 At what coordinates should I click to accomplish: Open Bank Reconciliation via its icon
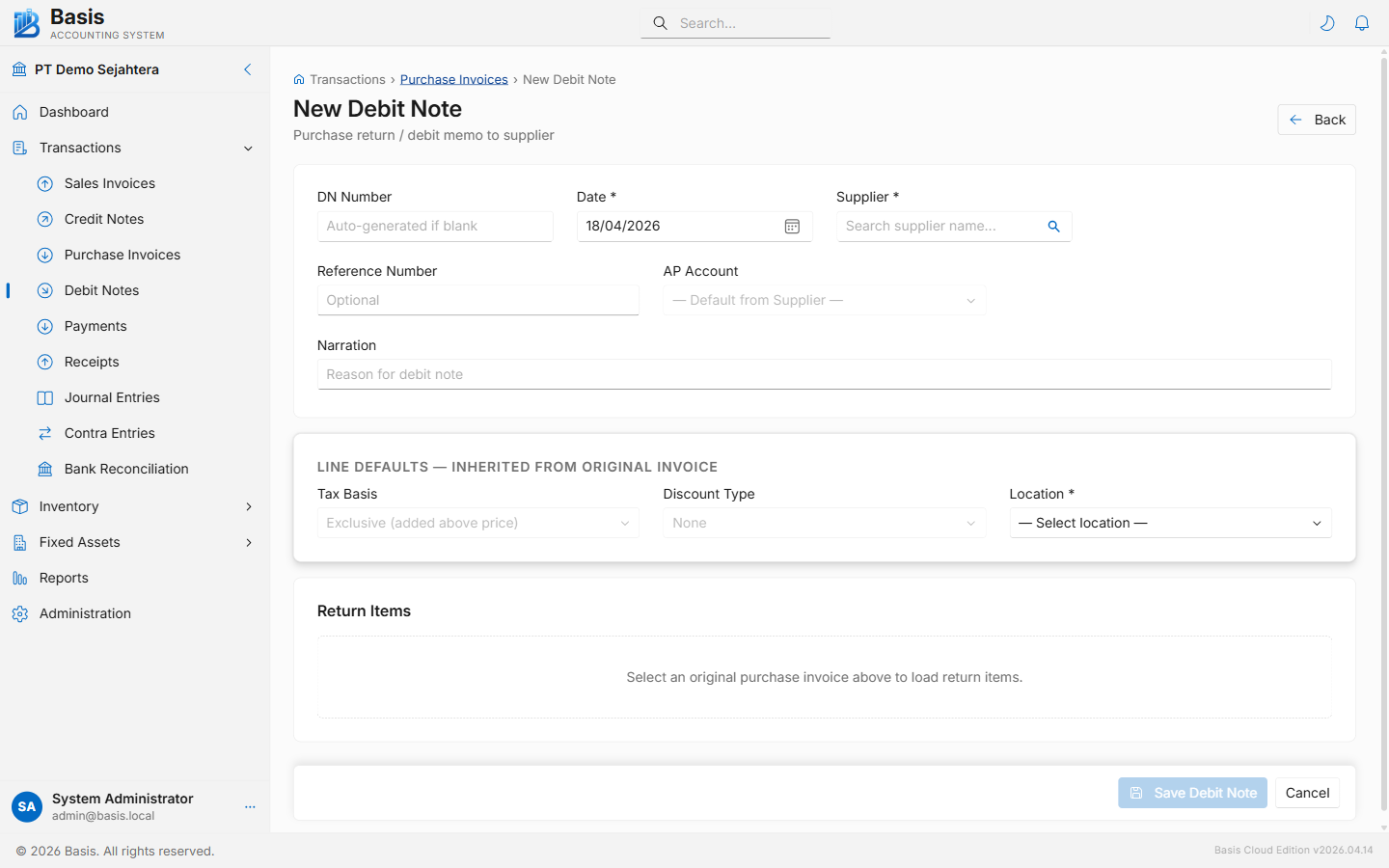[x=44, y=469]
